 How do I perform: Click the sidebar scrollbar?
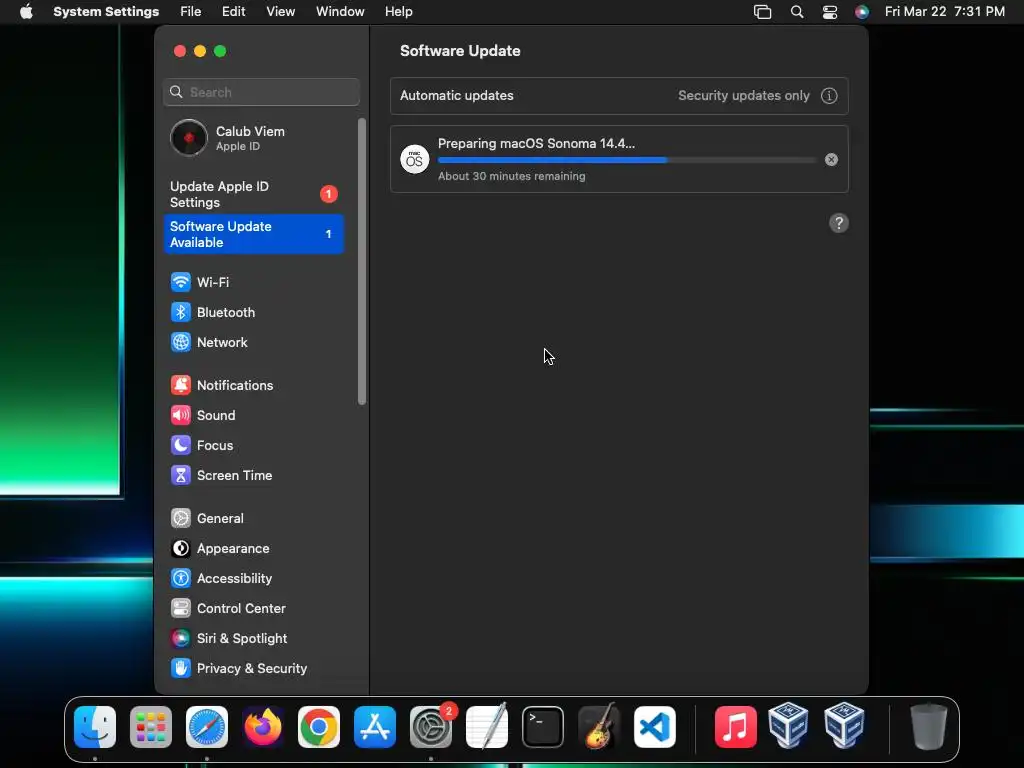362,261
